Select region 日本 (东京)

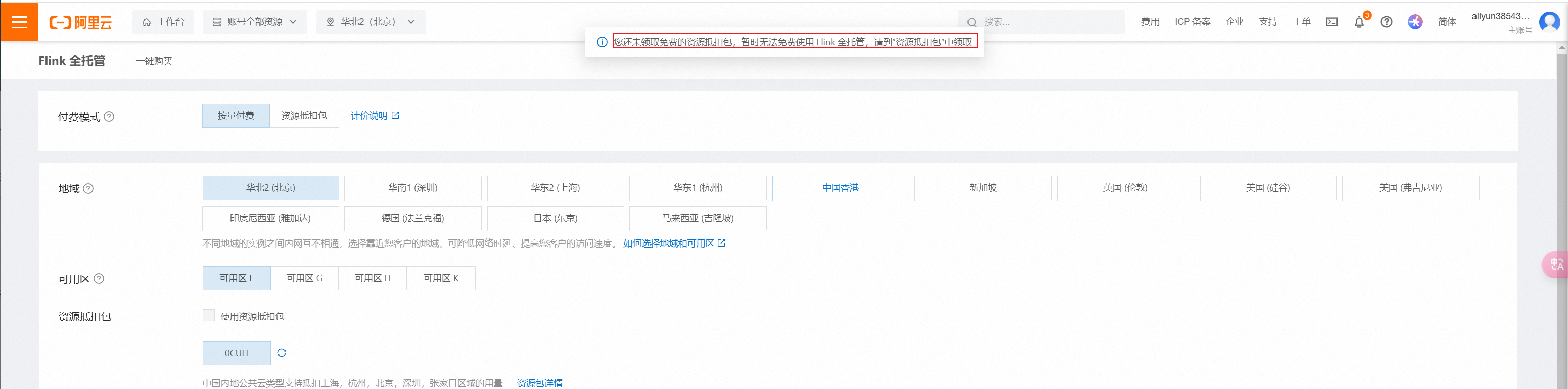(x=556, y=219)
